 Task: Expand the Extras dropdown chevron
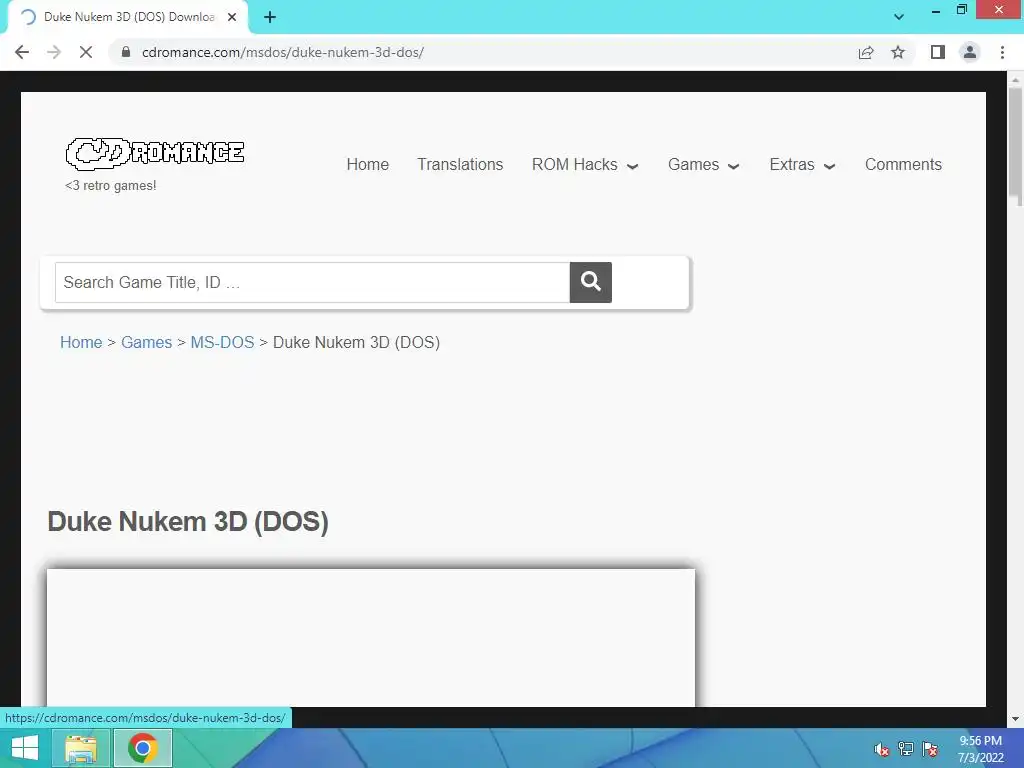[829, 167]
